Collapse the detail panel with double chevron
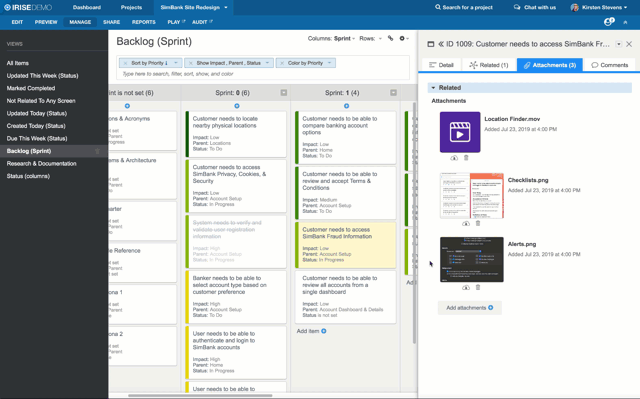Viewport: 640px width, 399px height. (x=441, y=44)
